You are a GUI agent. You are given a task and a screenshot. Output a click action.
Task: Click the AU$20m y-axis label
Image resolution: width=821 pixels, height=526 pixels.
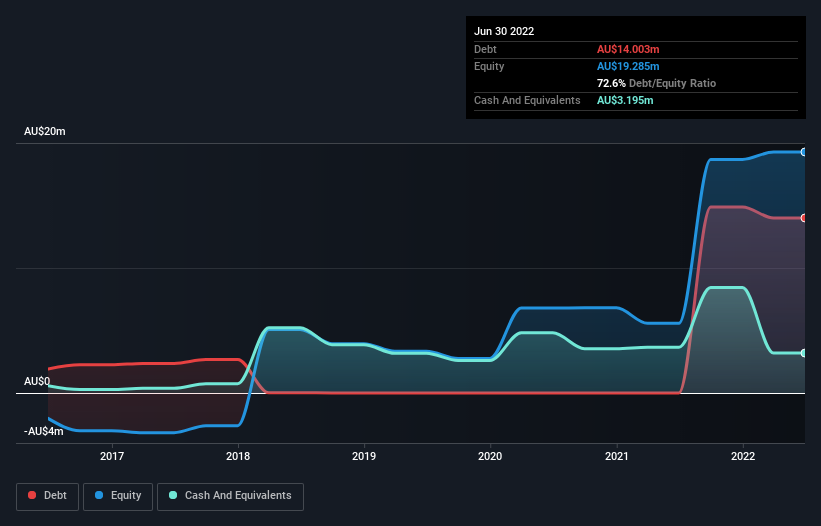coord(45,131)
